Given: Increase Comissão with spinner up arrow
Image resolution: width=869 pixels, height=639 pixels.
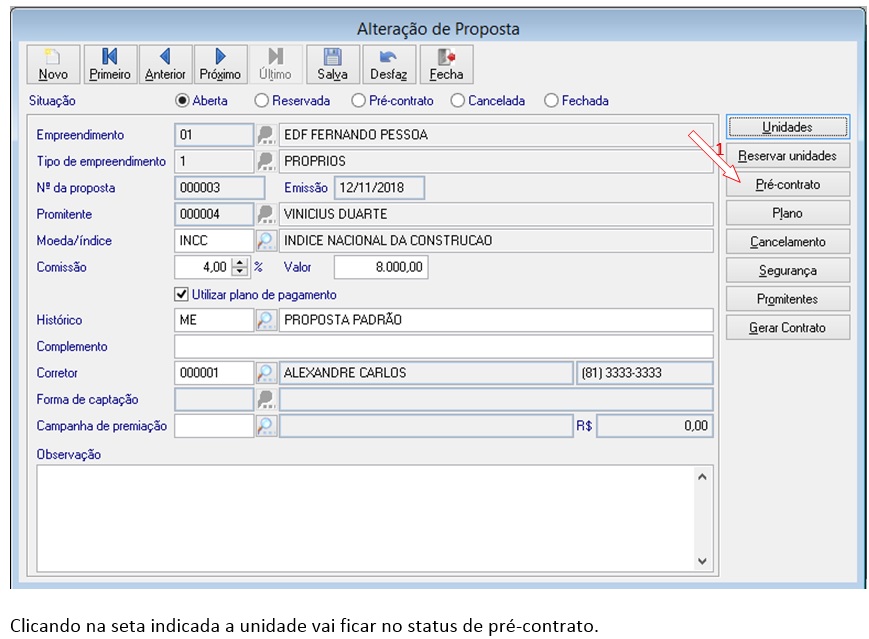Looking at the screenshot, I should (x=239, y=263).
